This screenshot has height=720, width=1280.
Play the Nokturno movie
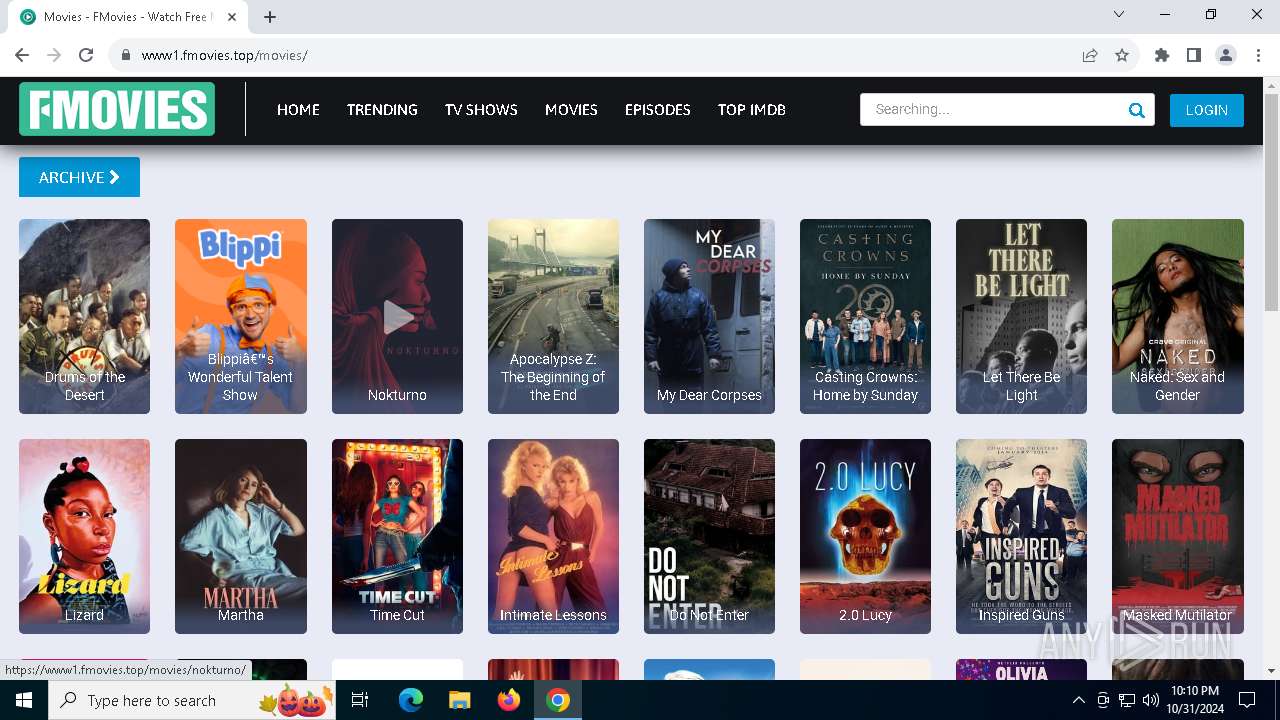click(x=397, y=316)
